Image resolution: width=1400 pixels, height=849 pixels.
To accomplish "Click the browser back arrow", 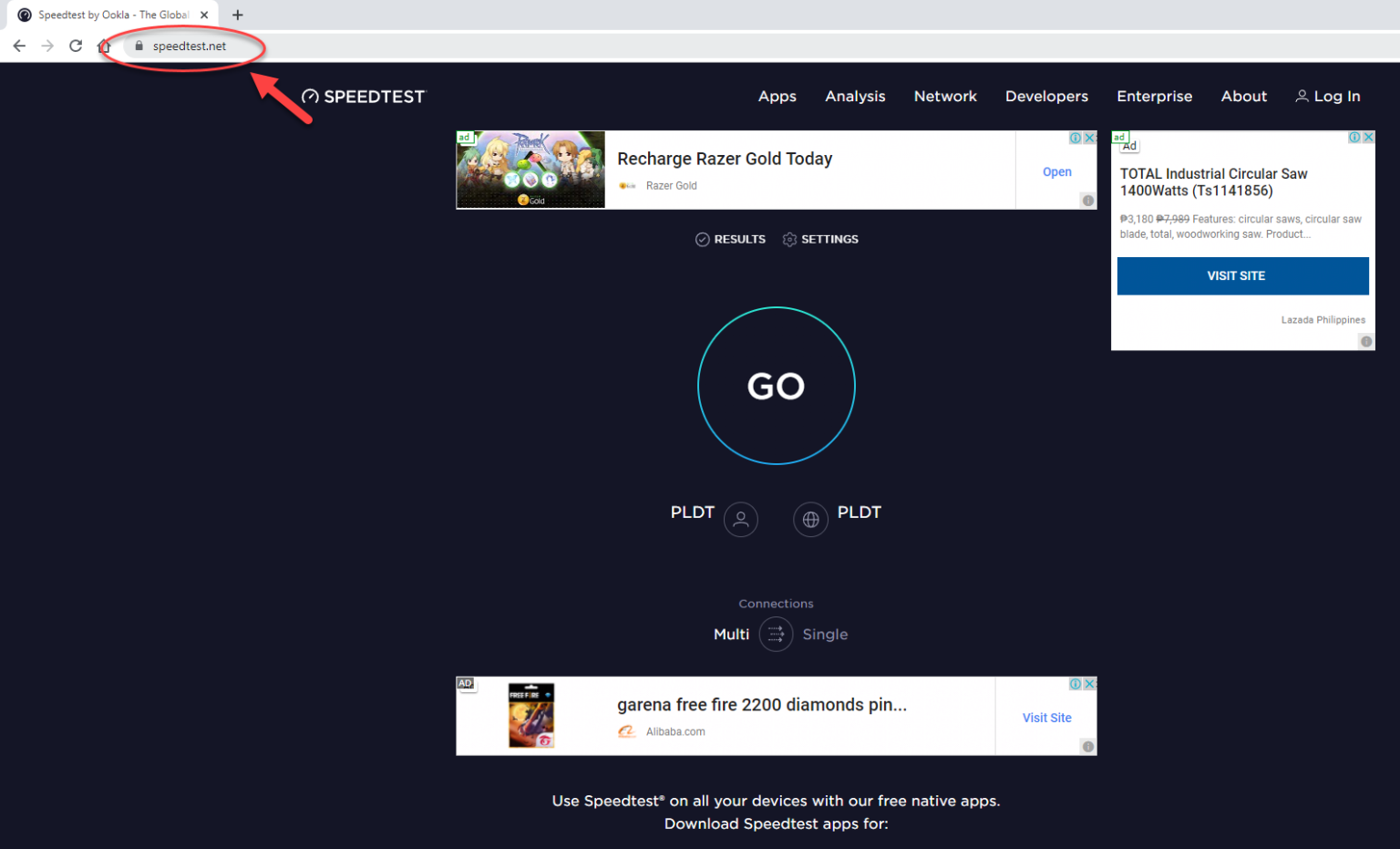I will coord(19,46).
